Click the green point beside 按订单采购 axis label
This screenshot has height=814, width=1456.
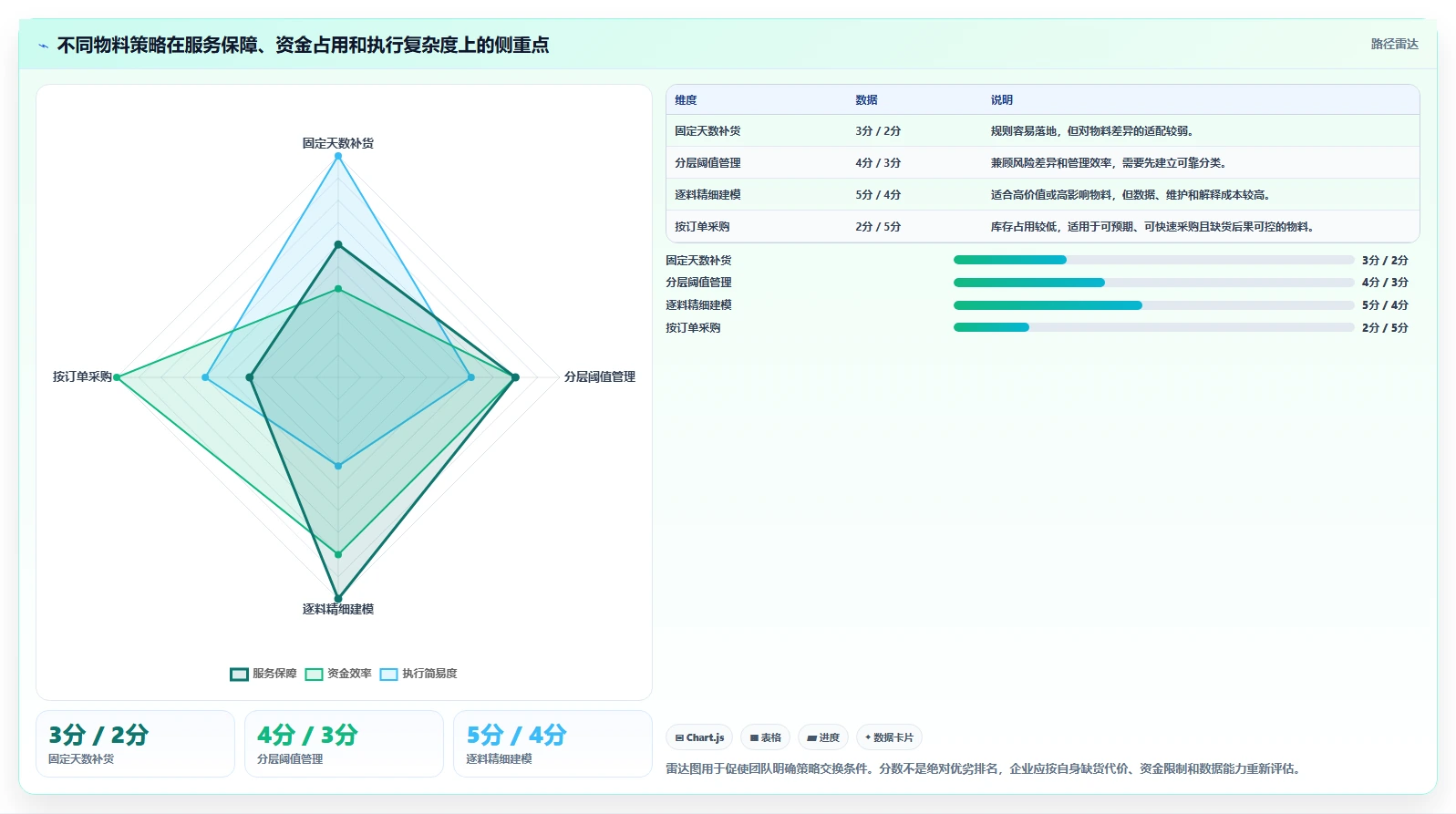pyautogui.click(x=117, y=377)
